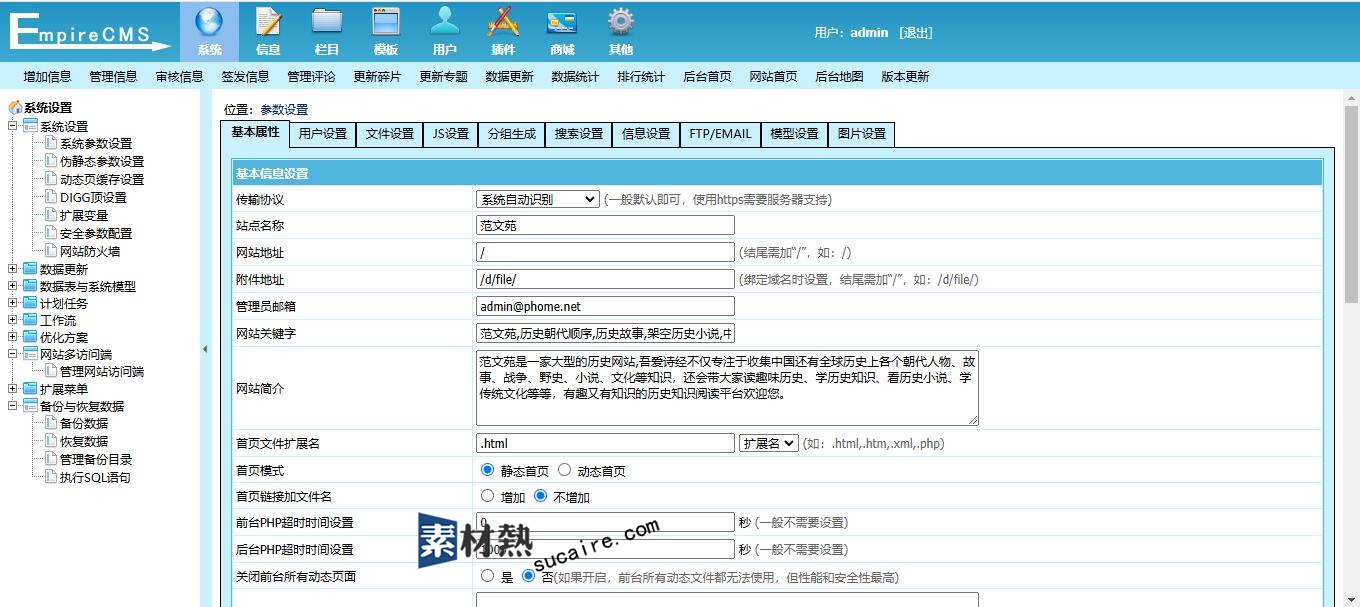Click the page icon beside 系统参数设置
Image resolution: width=1360 pixels, height=607 pixels.
[51, 143]
